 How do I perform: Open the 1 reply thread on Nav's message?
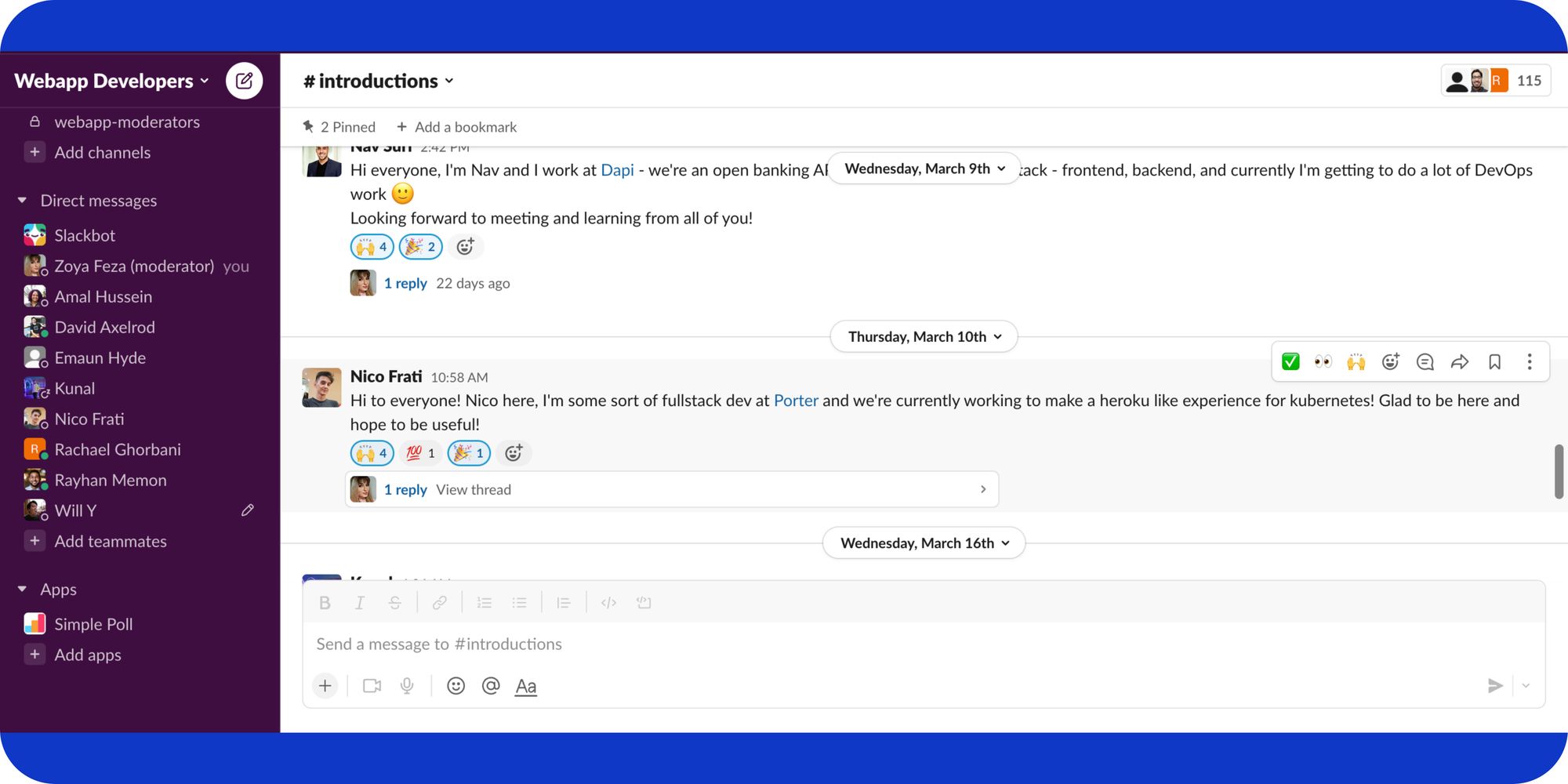405,283
